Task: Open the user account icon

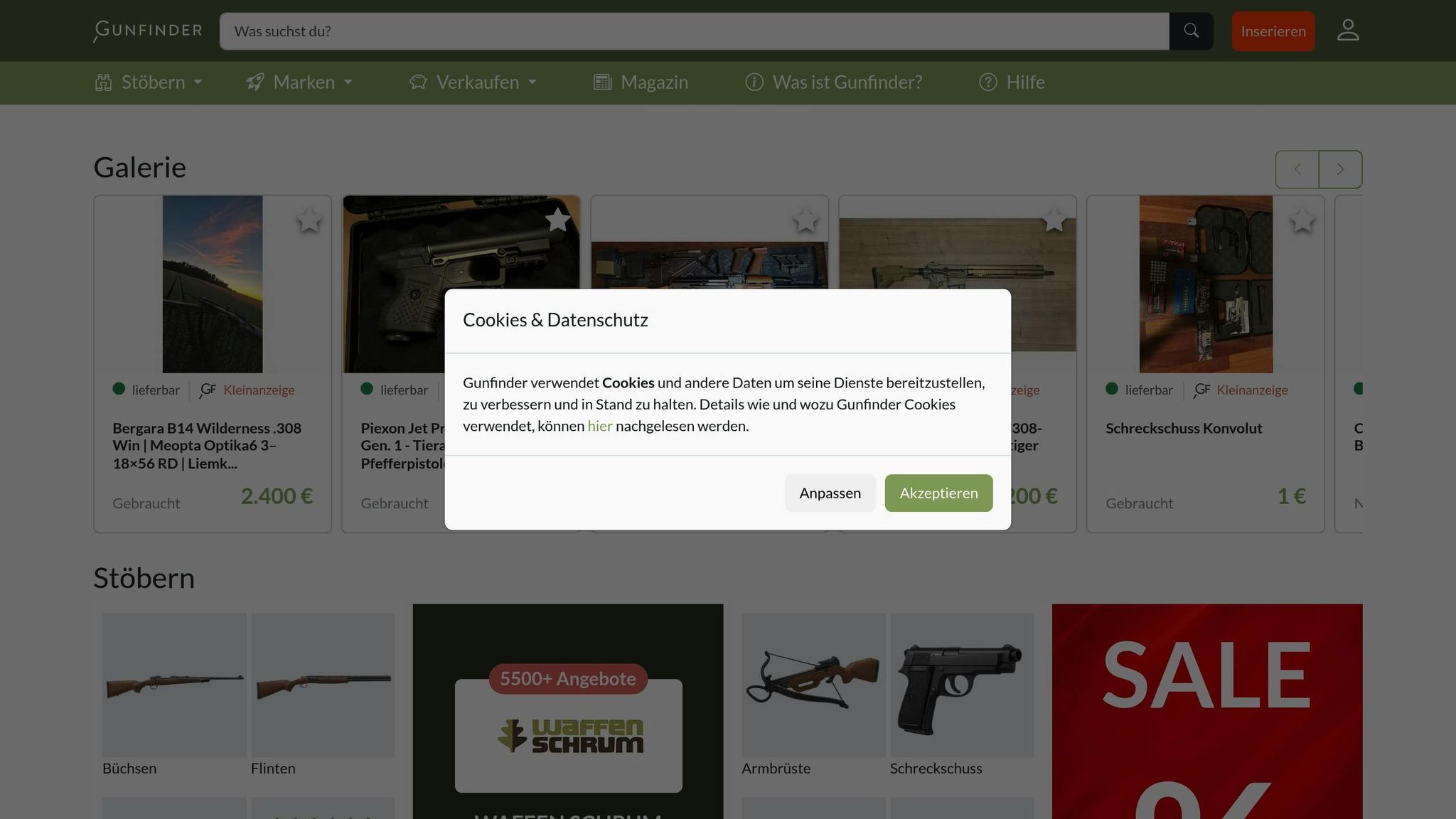Action: [x=1348, y=30]
